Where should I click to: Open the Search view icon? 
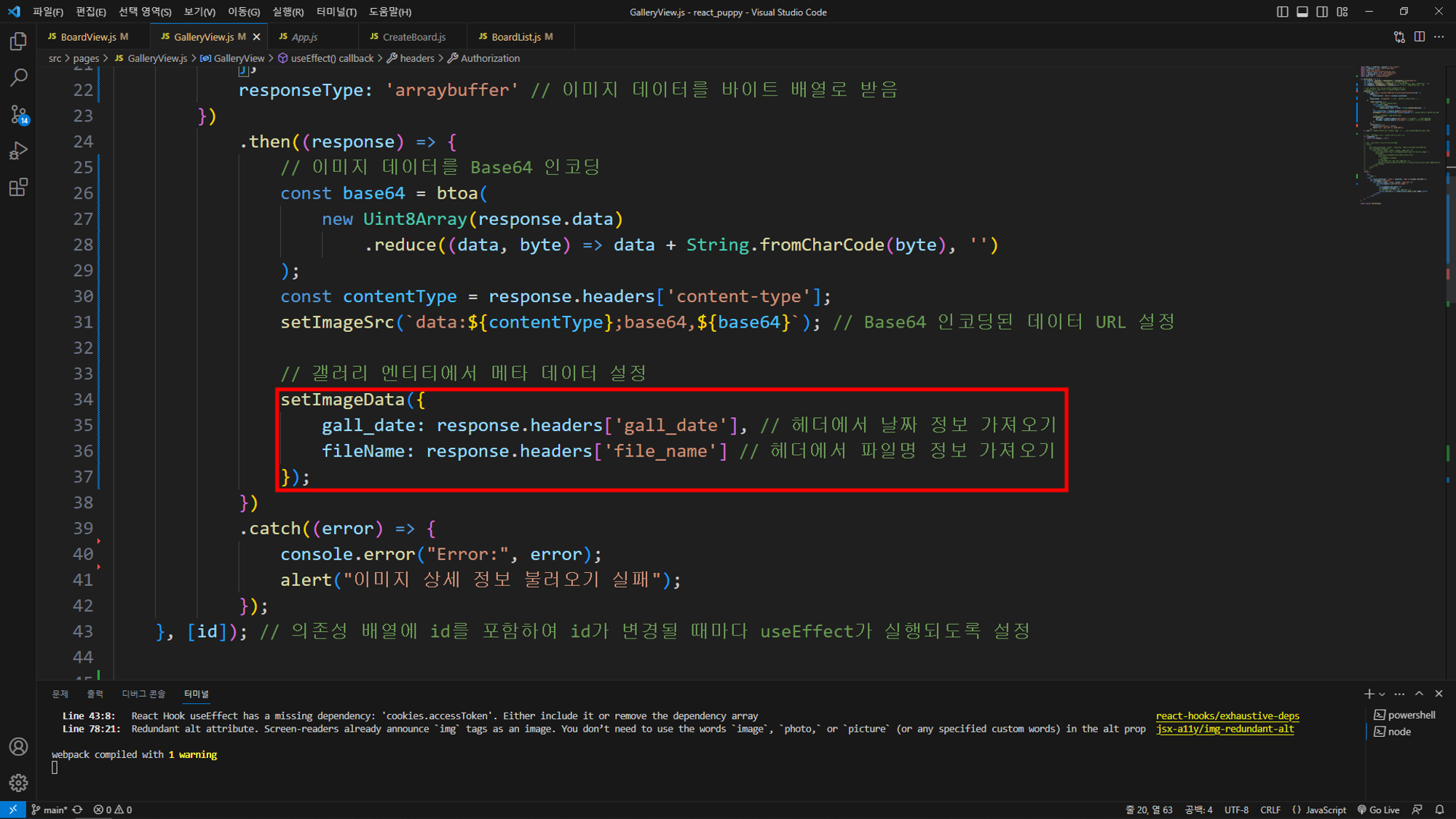coord(18,77)
